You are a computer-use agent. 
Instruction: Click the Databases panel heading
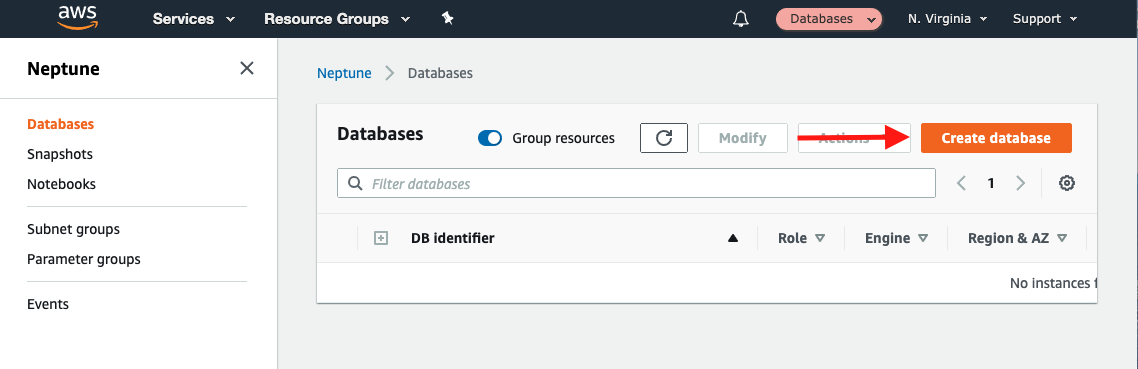[x=380, y=134]
